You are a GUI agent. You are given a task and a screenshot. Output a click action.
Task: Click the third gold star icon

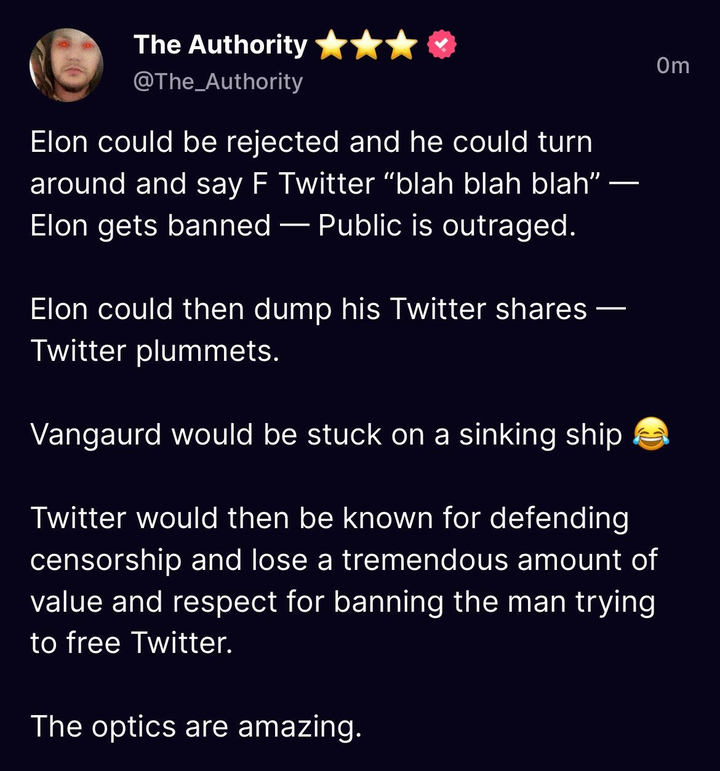402,46
